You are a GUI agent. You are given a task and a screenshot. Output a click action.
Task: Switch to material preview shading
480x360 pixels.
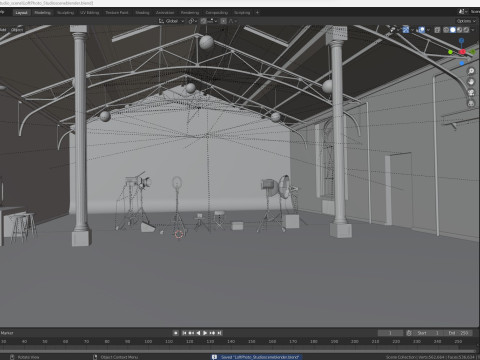pyautogui.click(x=459, y=30)
